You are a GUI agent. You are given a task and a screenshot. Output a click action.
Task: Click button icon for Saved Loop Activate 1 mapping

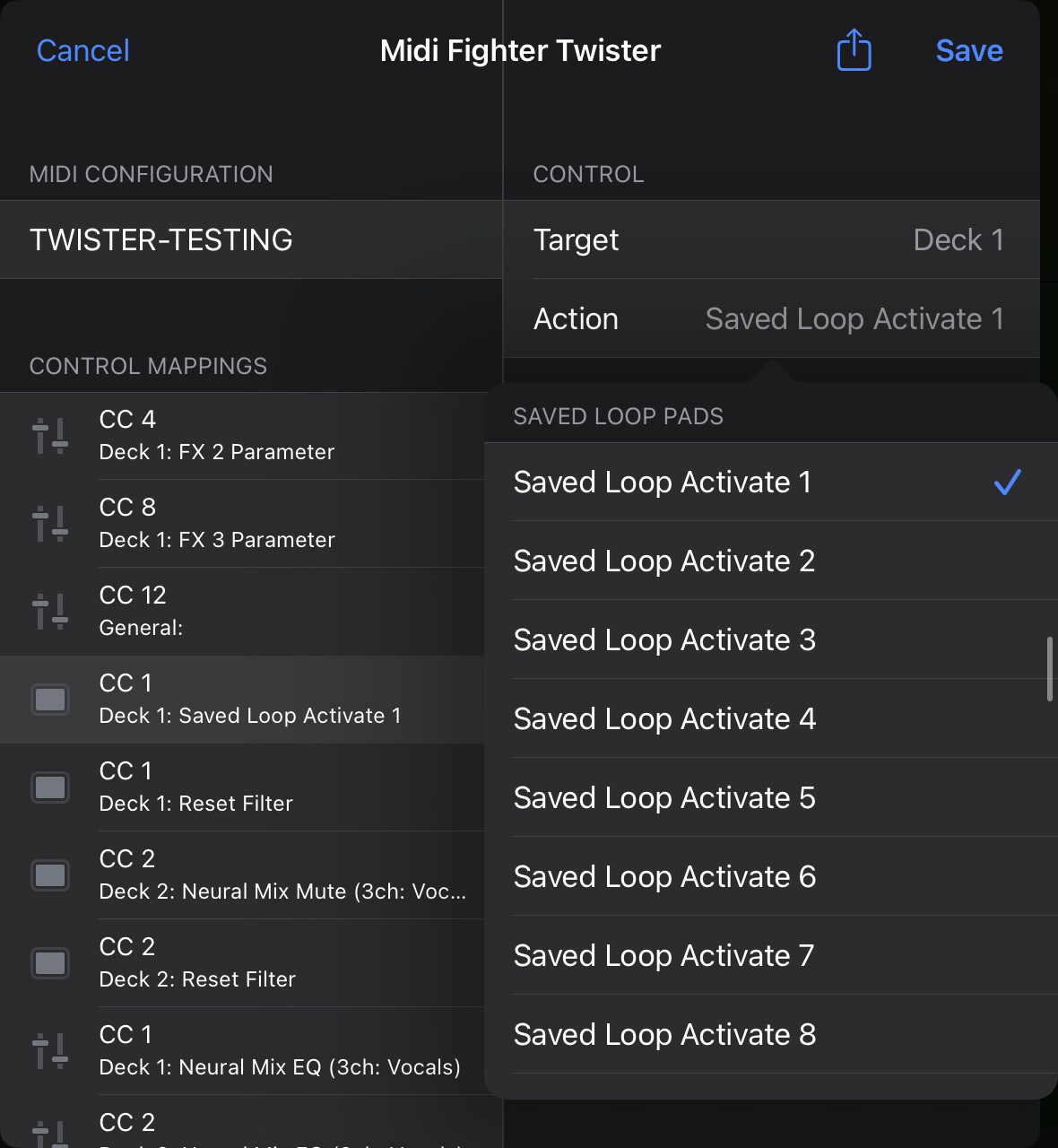[x=50, y=700]
